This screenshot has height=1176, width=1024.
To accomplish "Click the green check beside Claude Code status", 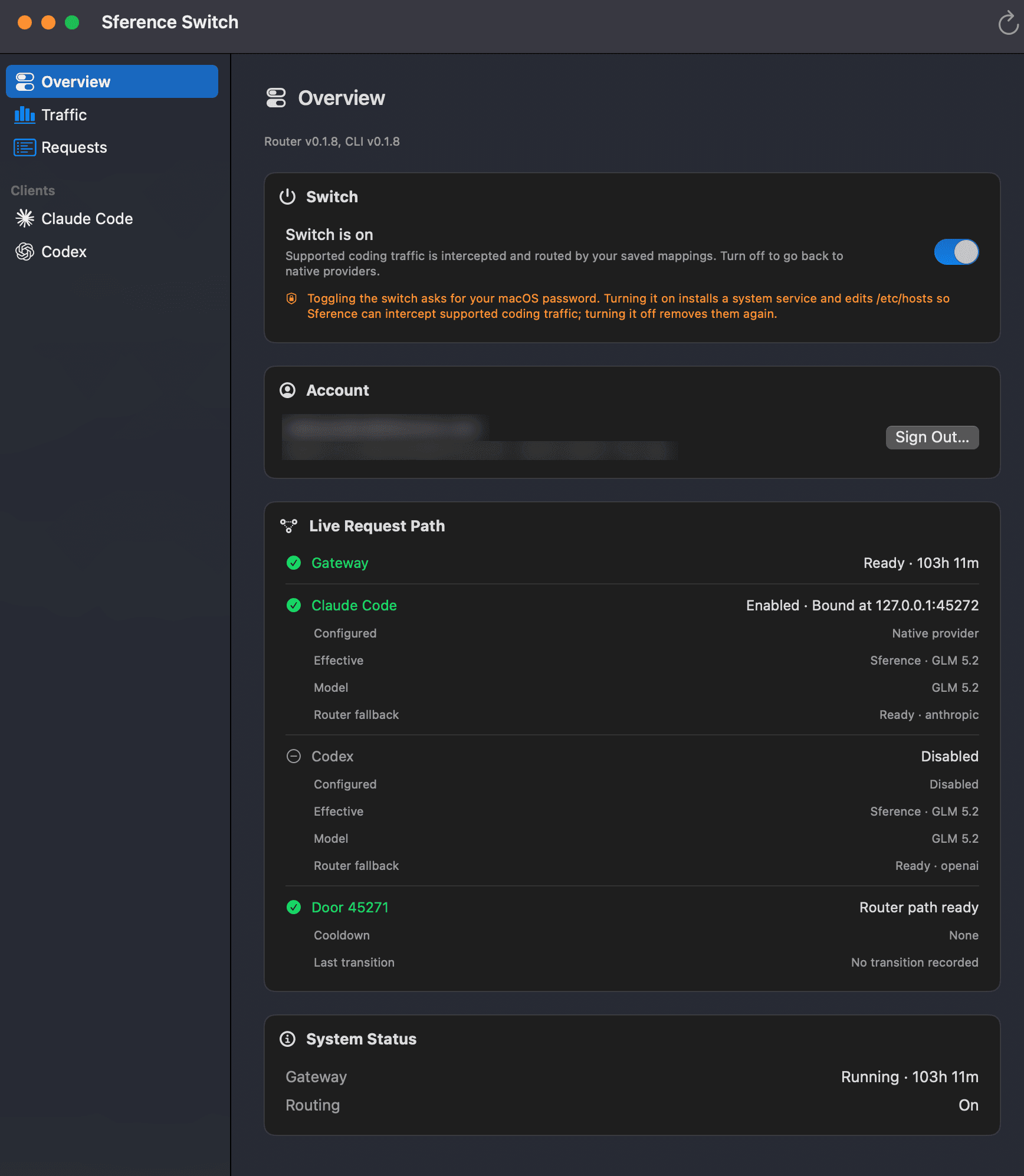I will (x=294, y=605).
